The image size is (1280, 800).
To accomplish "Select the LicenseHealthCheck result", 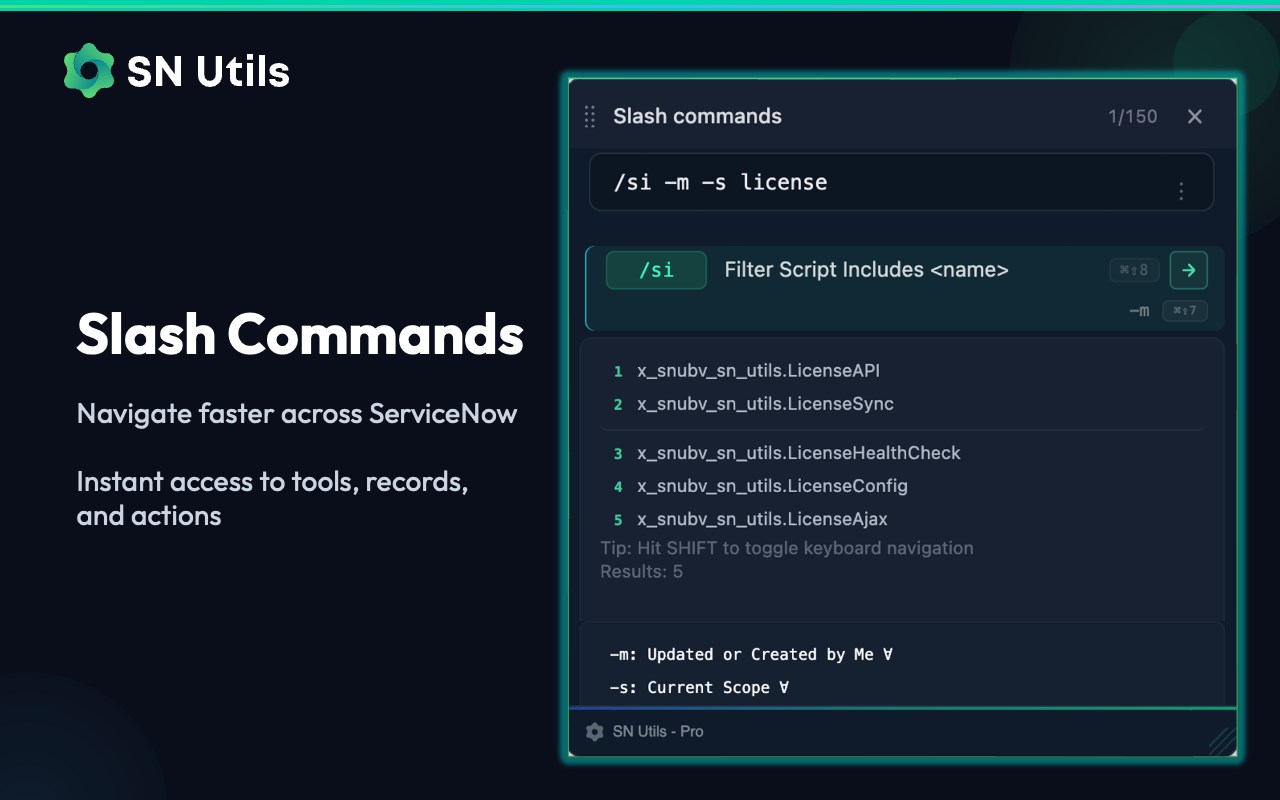I will [798, 453].
